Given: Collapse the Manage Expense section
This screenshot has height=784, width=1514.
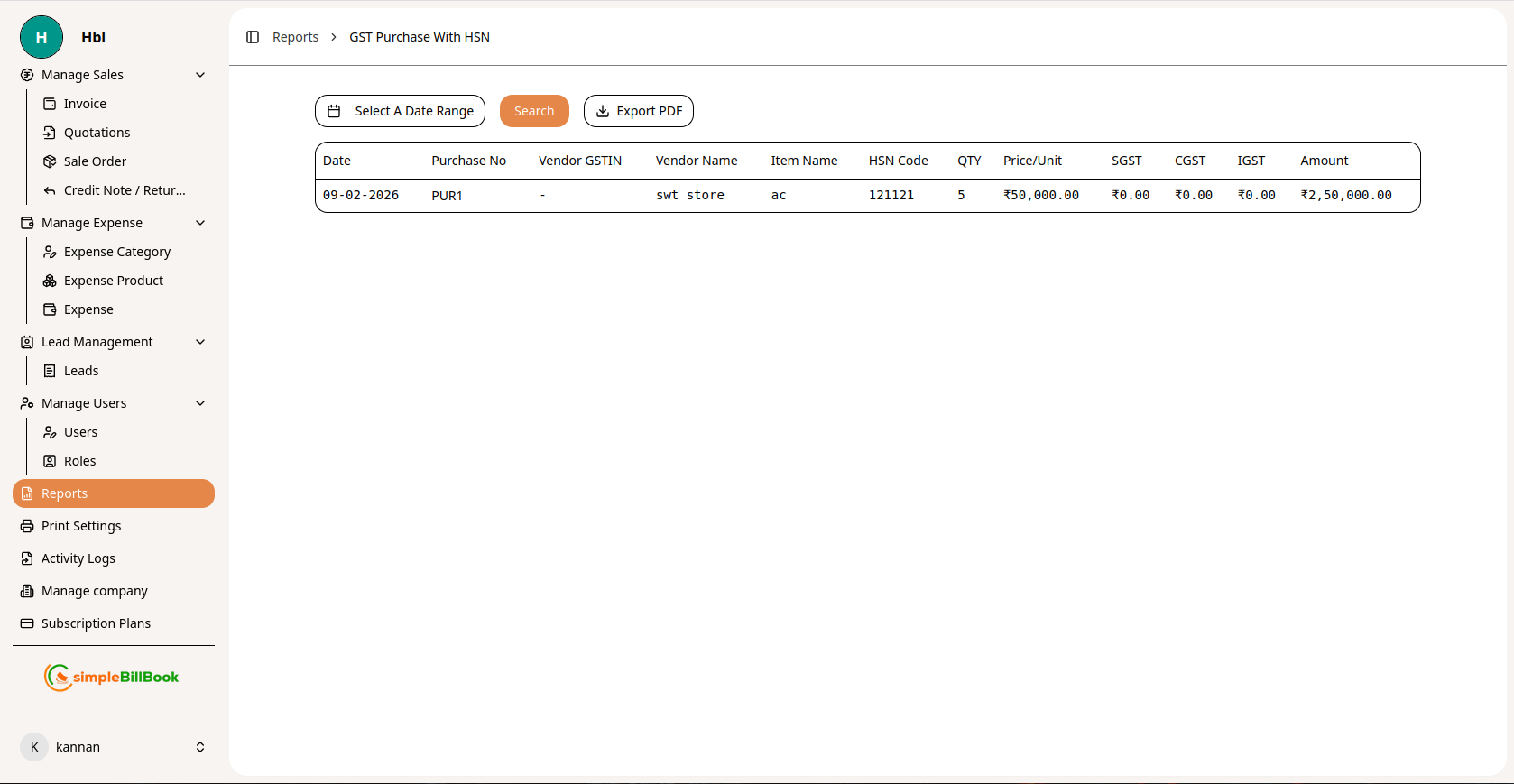Looking at the screenshot, I should pyautogui.click(x=200, y=223).
